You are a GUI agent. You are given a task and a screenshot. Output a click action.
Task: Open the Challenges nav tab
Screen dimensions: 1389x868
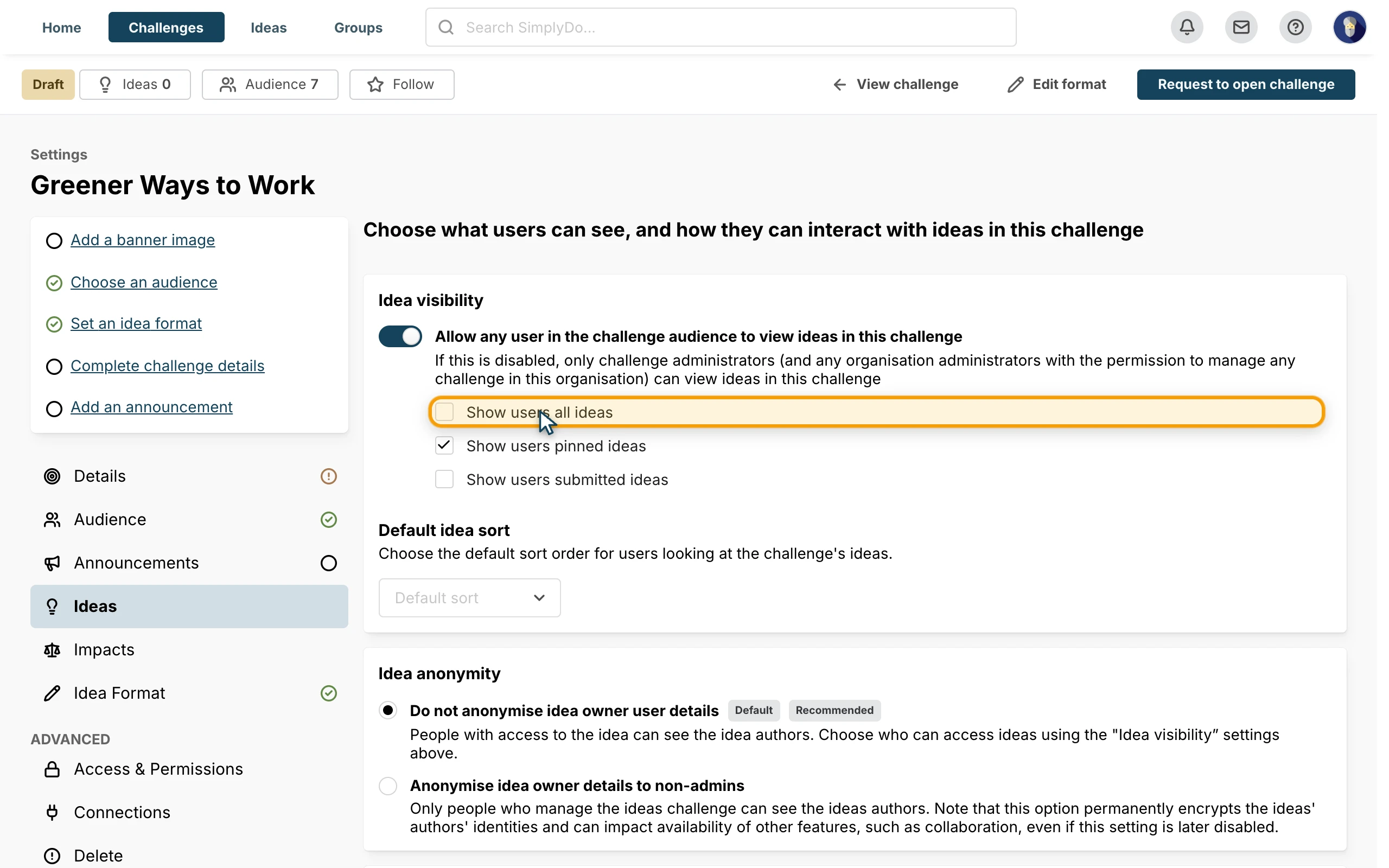166,27
